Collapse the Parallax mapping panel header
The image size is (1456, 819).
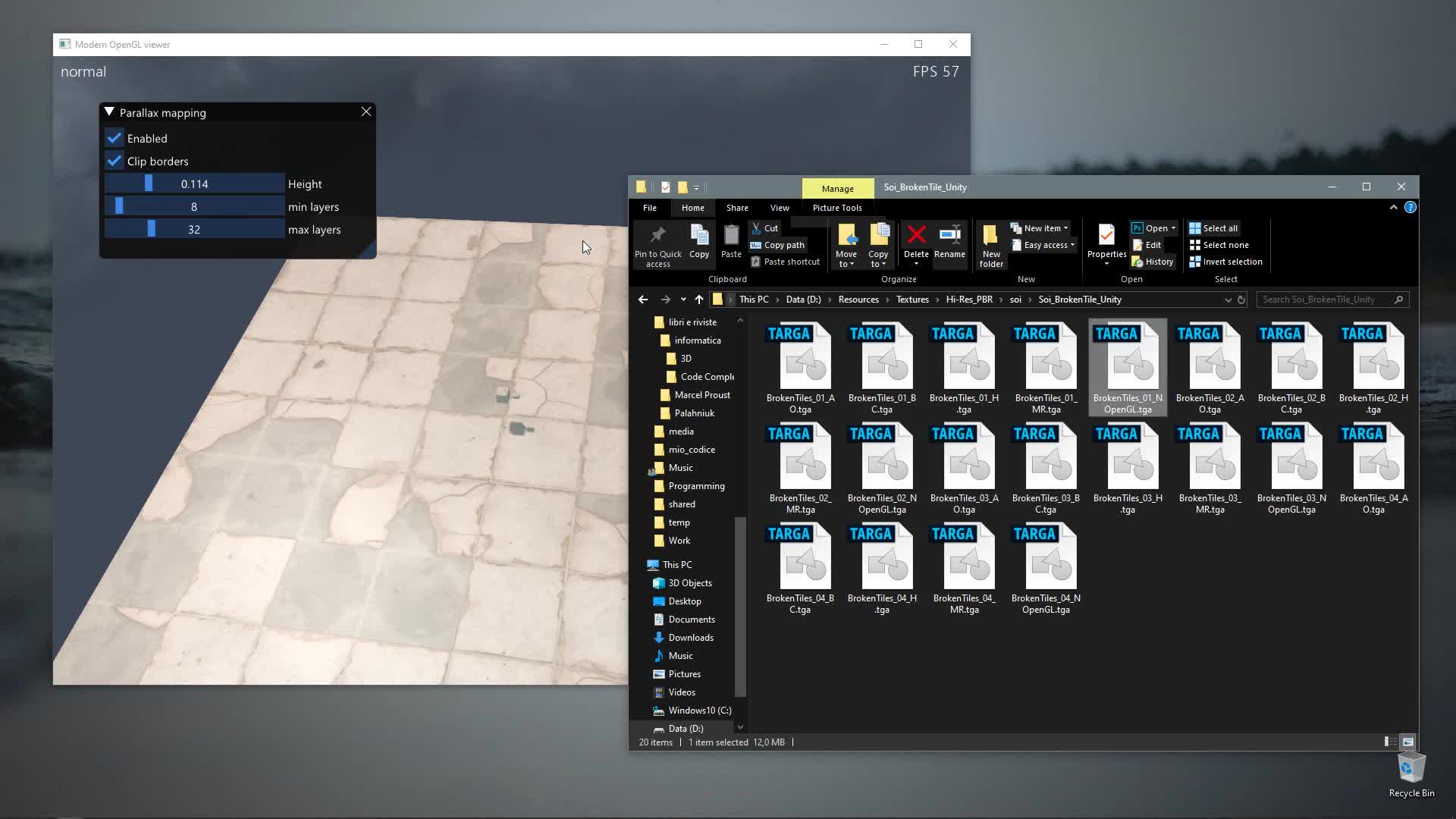[108, 111]
